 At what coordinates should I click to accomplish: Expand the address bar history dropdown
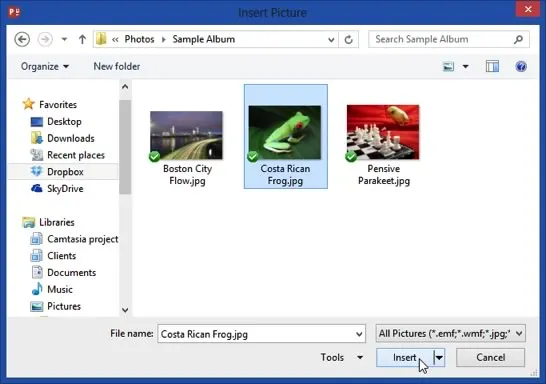click(331, 40)
